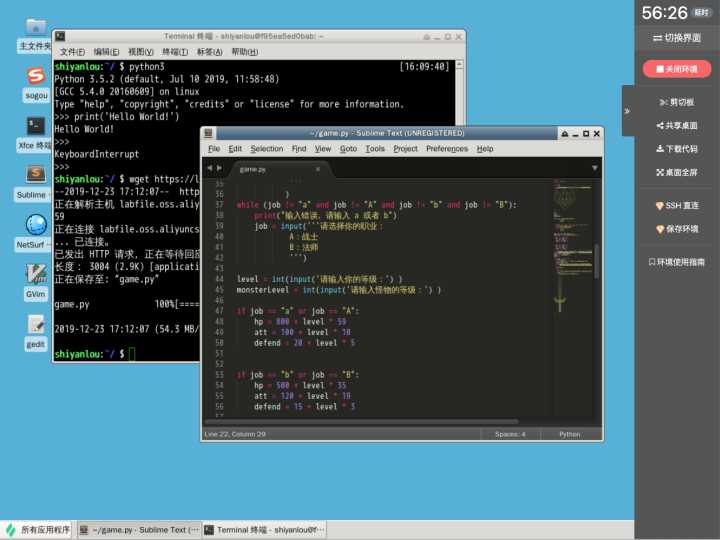Open the Python syntax selector in status bar

(x=569, y=434)
